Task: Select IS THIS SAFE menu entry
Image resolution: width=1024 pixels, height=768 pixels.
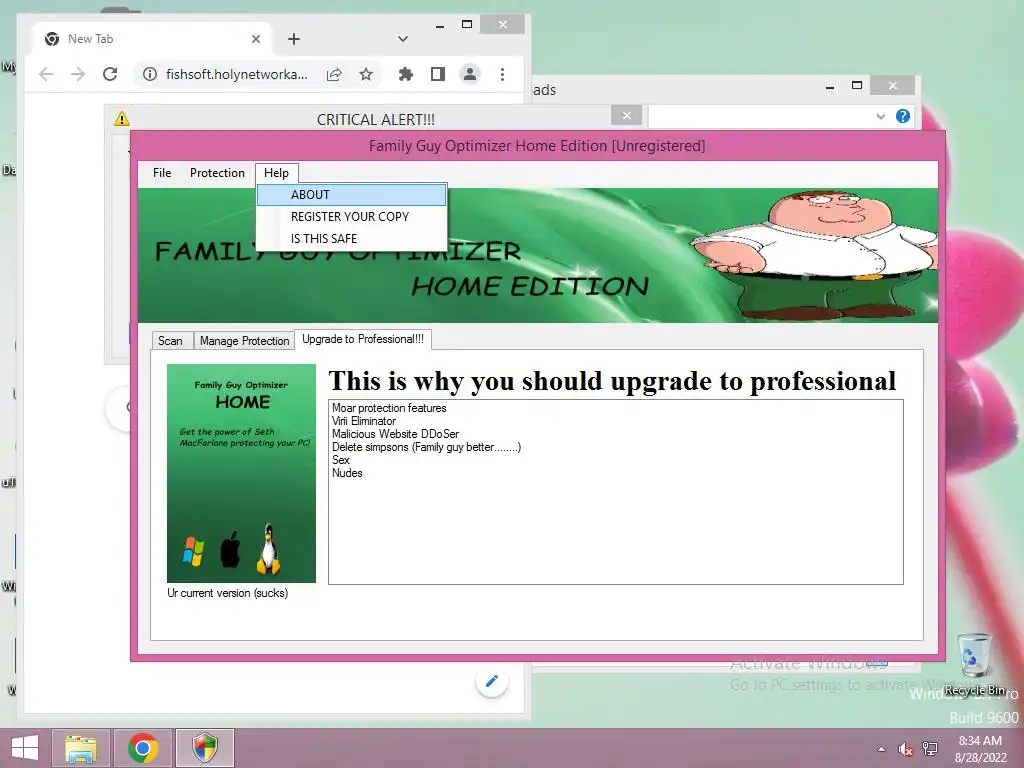Action: point(351,239)
